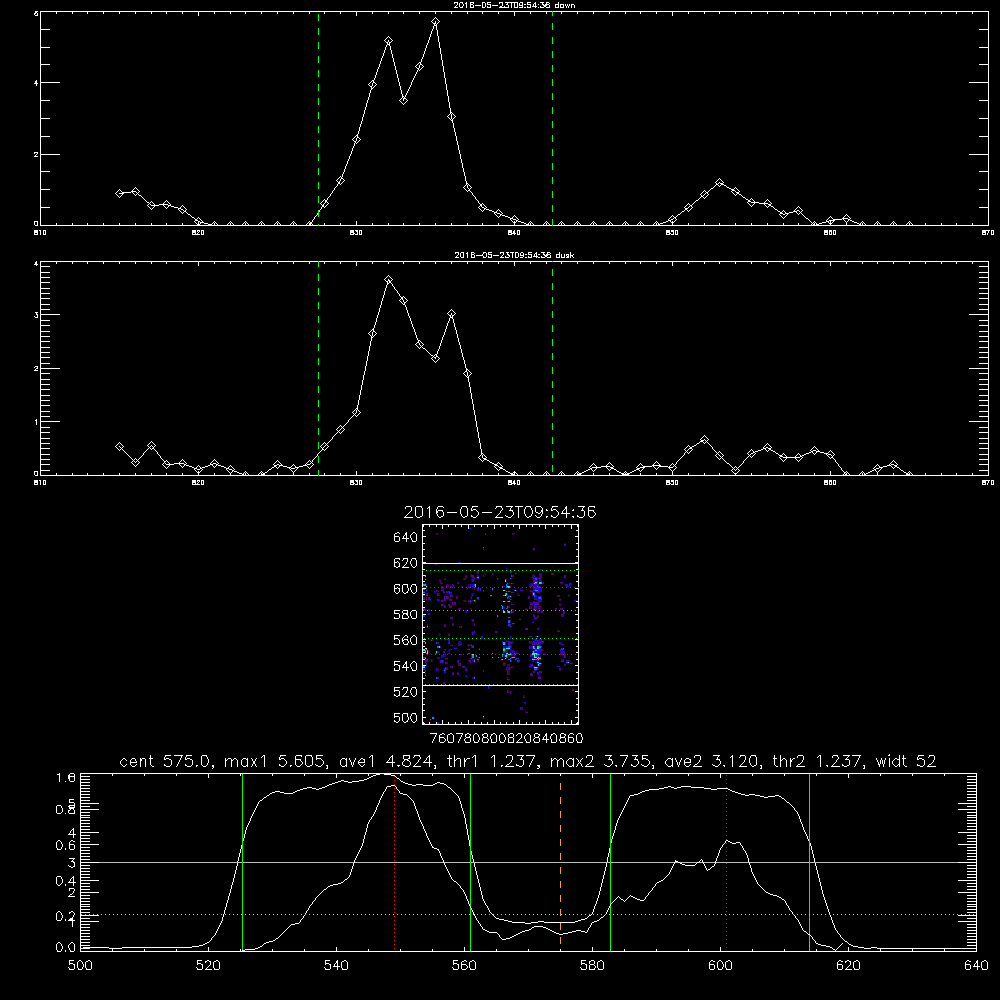
Task: Click the green vertical line near 561 in the bottom plot
Action: coord(471,862)
